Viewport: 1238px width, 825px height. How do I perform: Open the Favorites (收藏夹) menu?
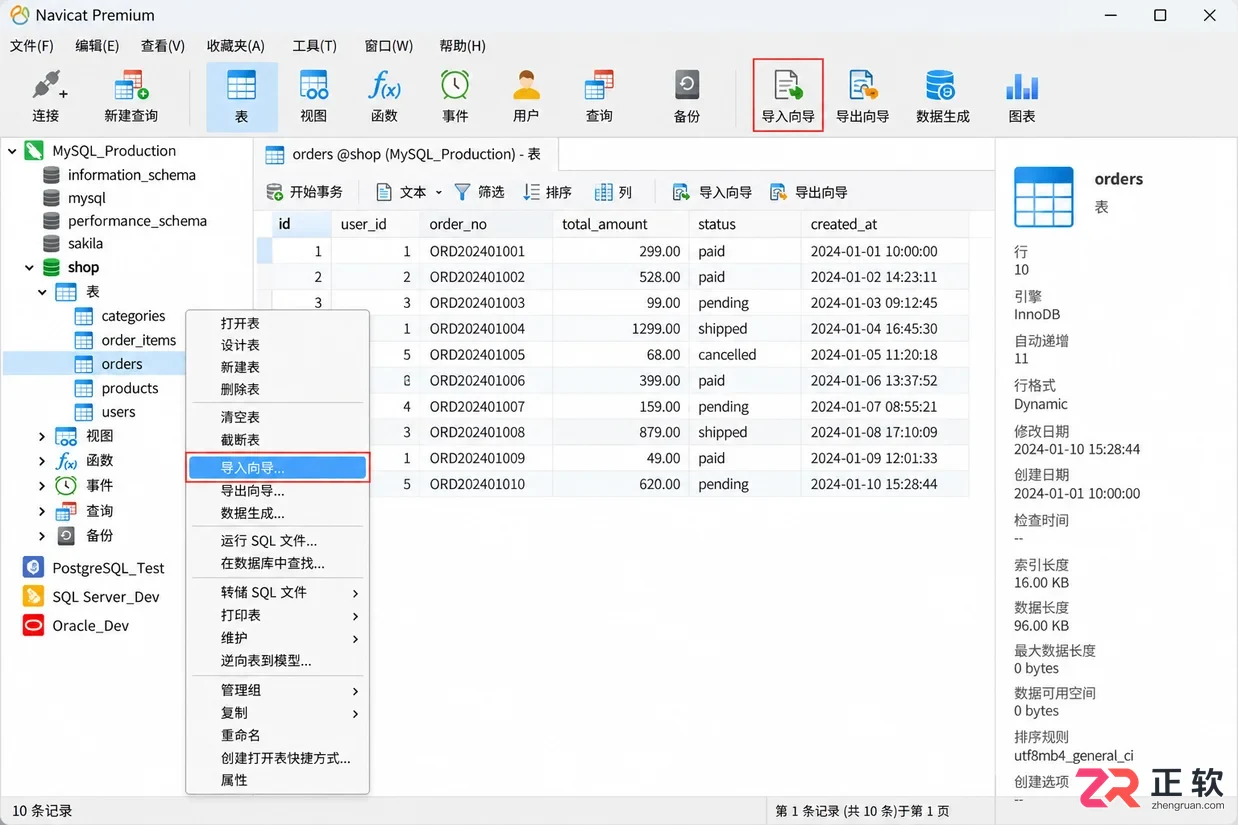pyautogui.click(x=236, y=46)
